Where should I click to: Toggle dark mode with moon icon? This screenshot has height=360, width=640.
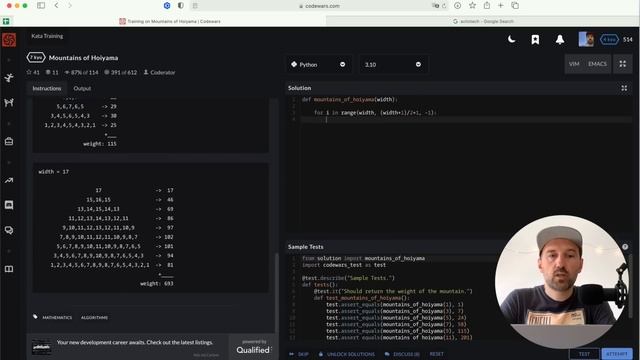coord(511,39)
